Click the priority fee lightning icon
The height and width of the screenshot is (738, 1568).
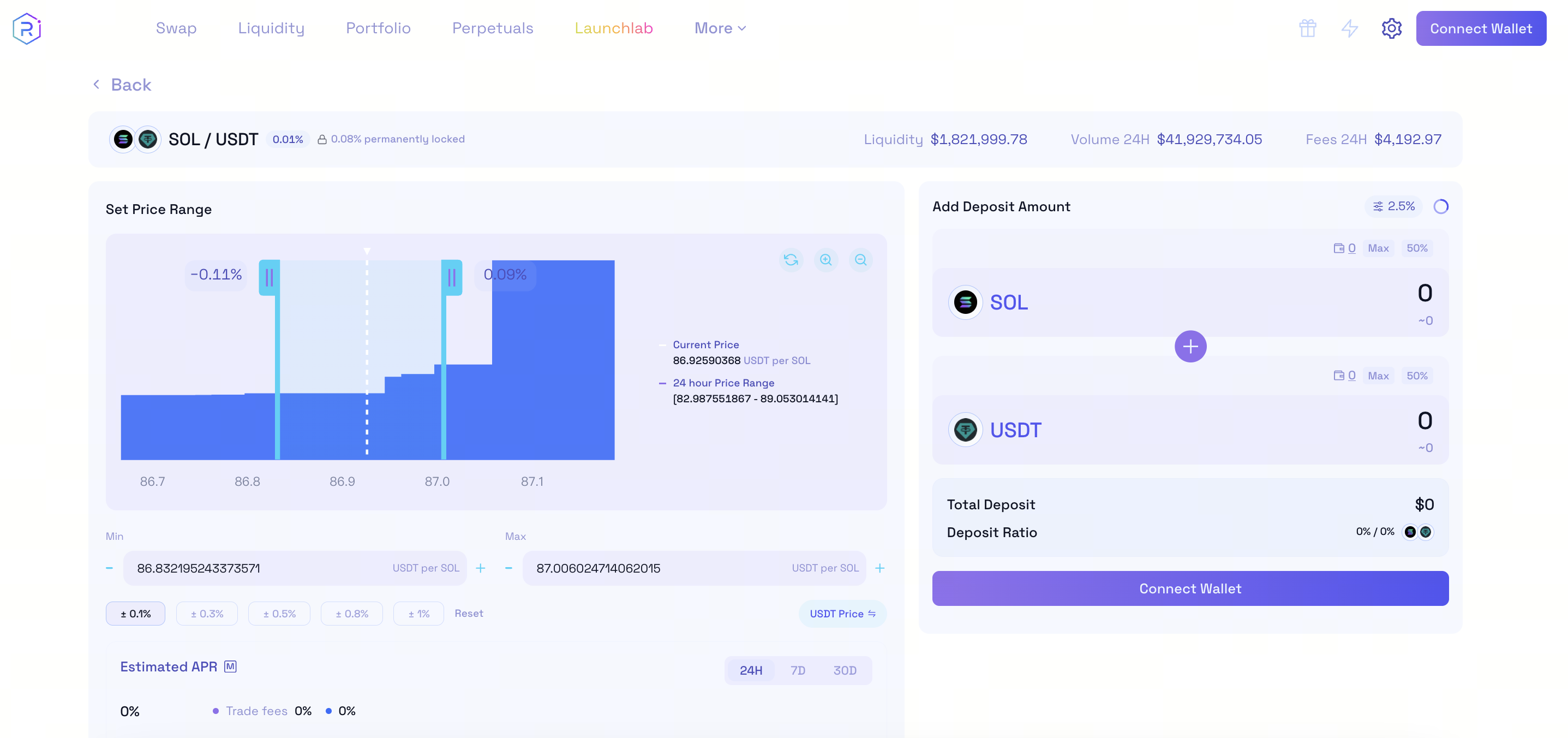1349,28
